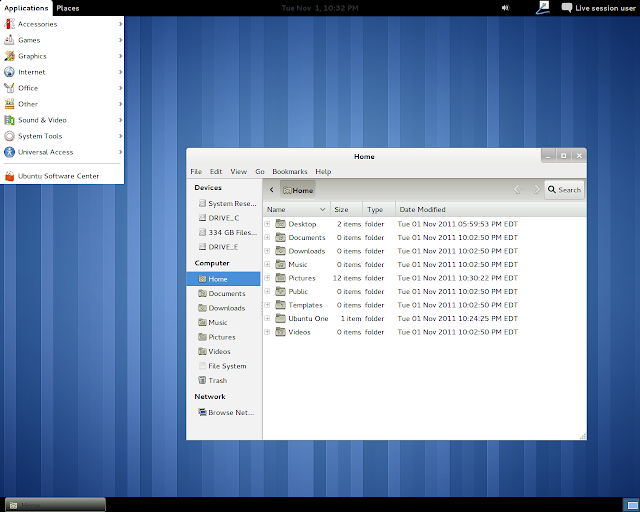
Task: Click the Documents folder icon in file list
Action: (280, 237)
